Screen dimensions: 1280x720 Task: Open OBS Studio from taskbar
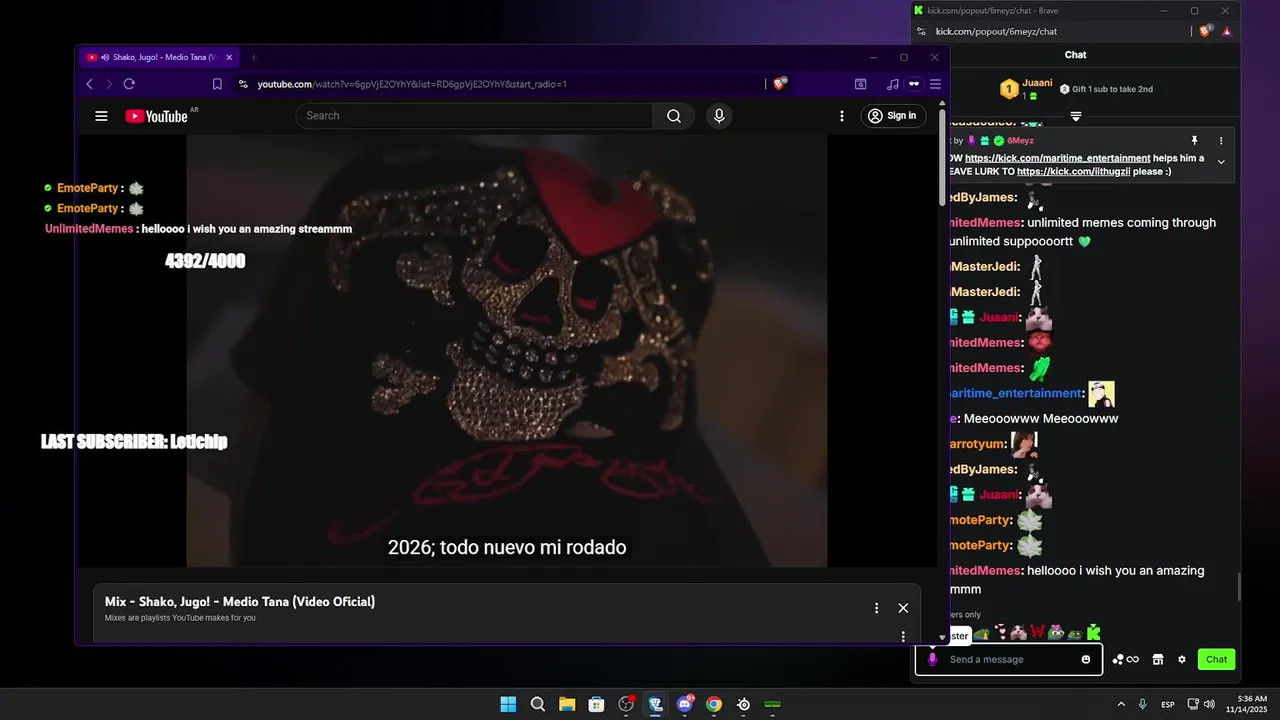point(626,704)
